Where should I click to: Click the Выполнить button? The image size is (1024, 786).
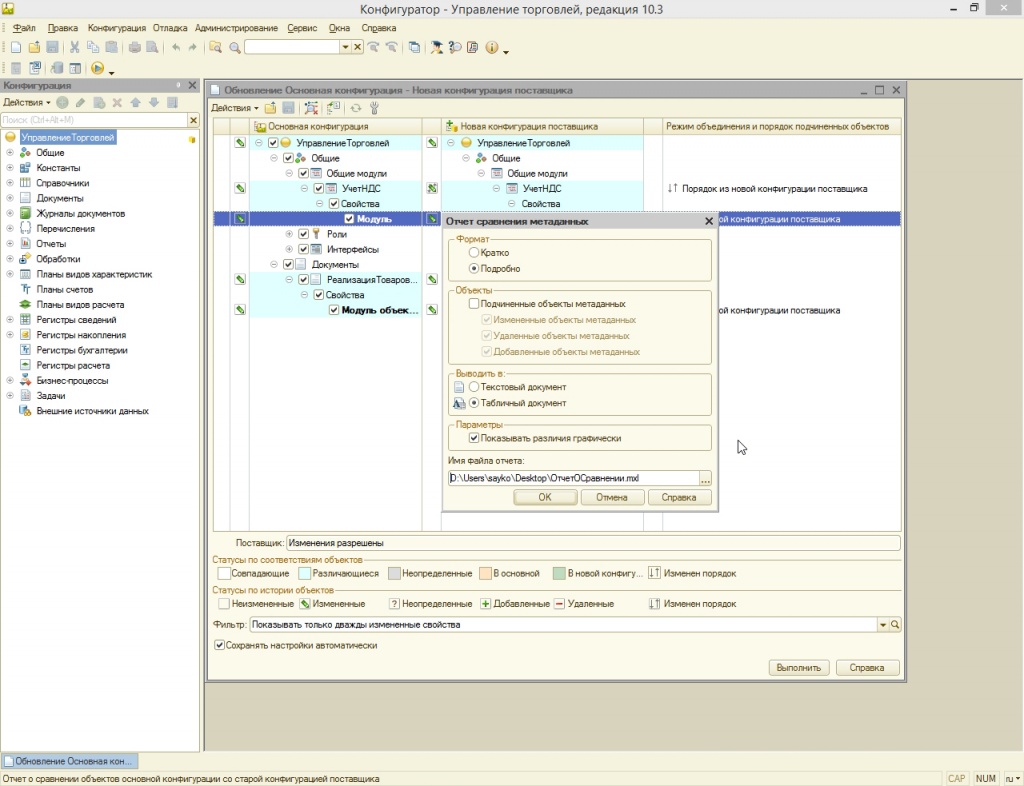pyautogui.click(x=798, y=668)
